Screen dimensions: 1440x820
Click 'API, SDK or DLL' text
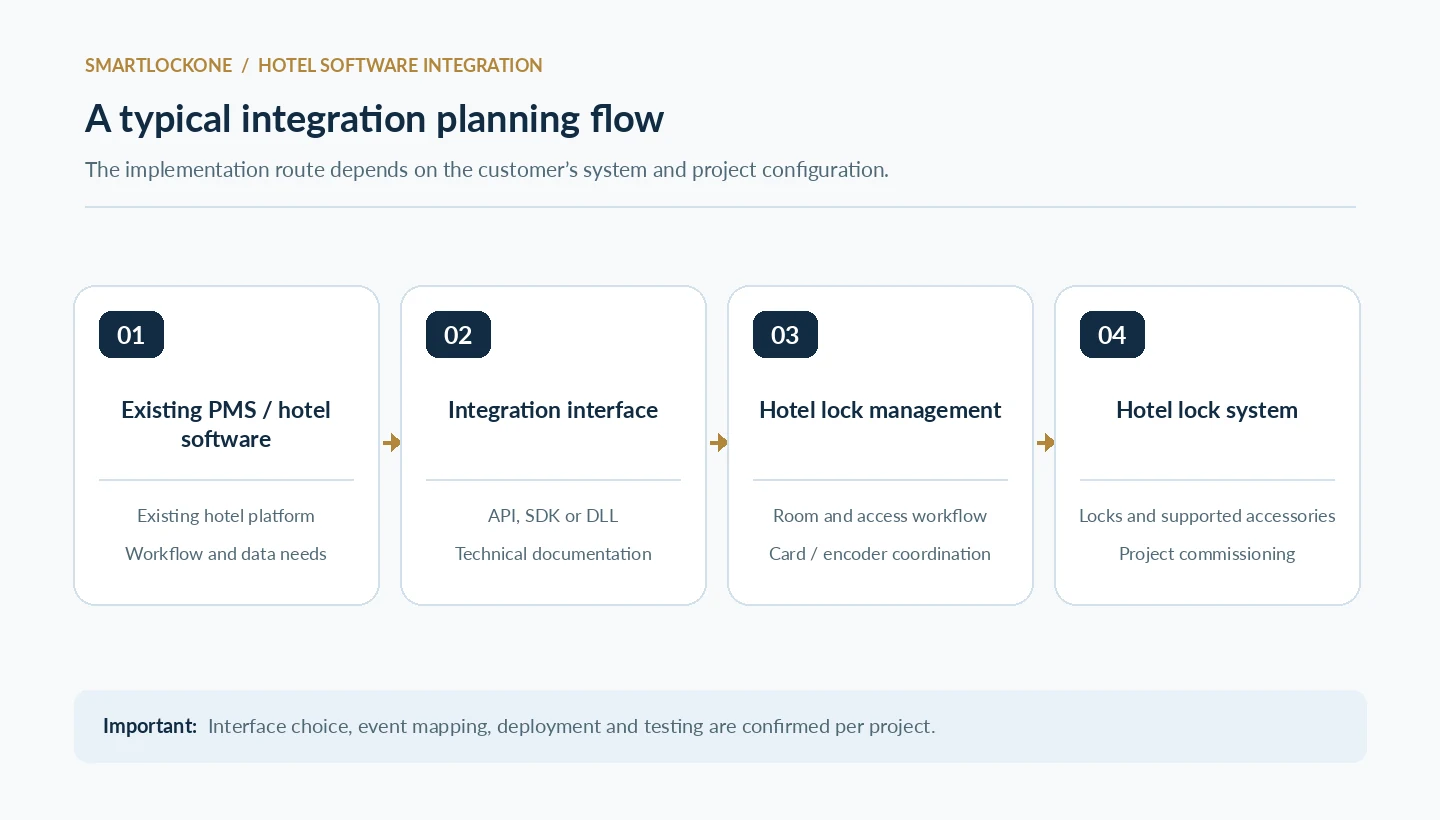[553, 516]
